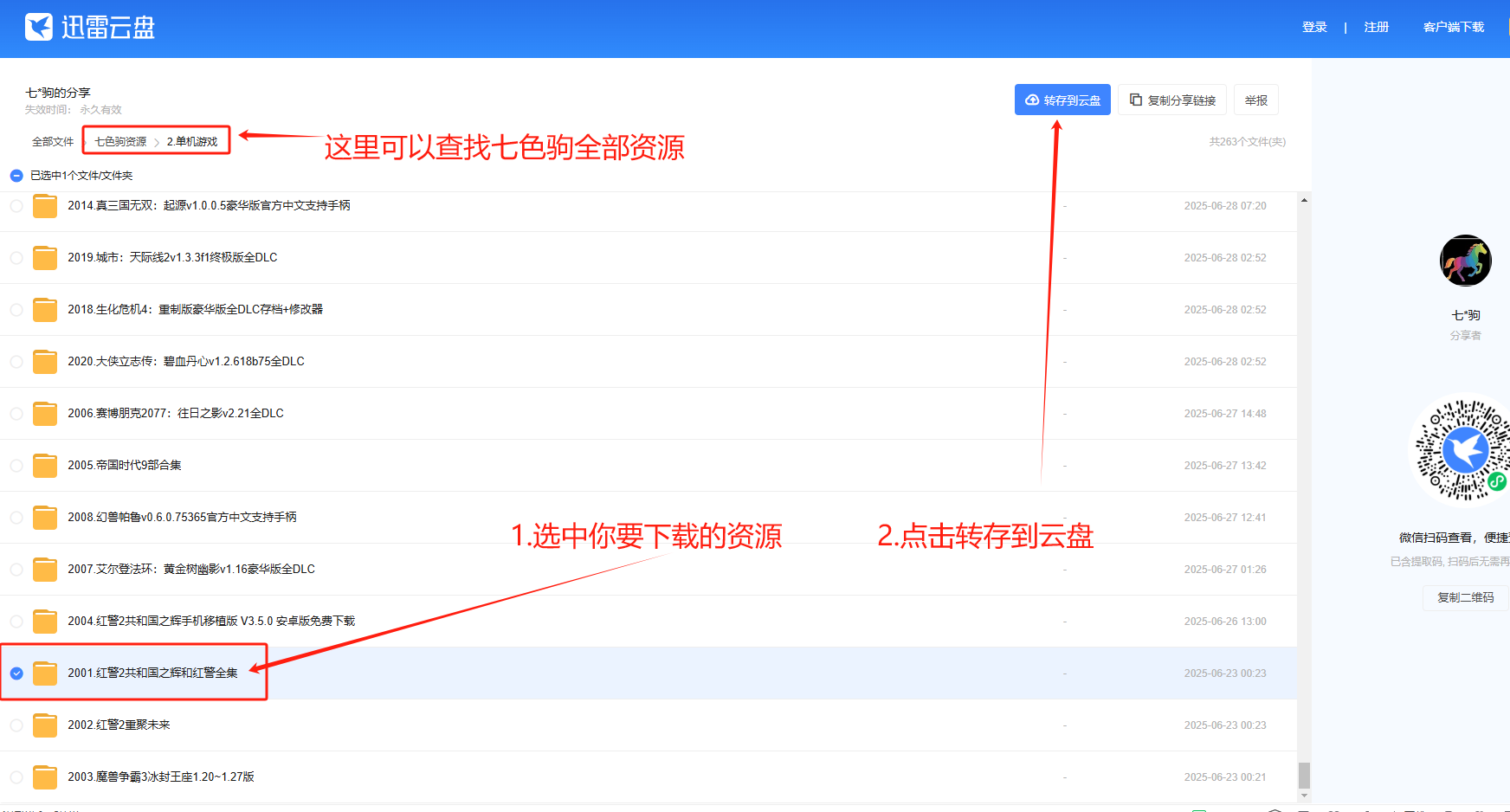Click the WeChat QR code image

(x=1462, y=450)
